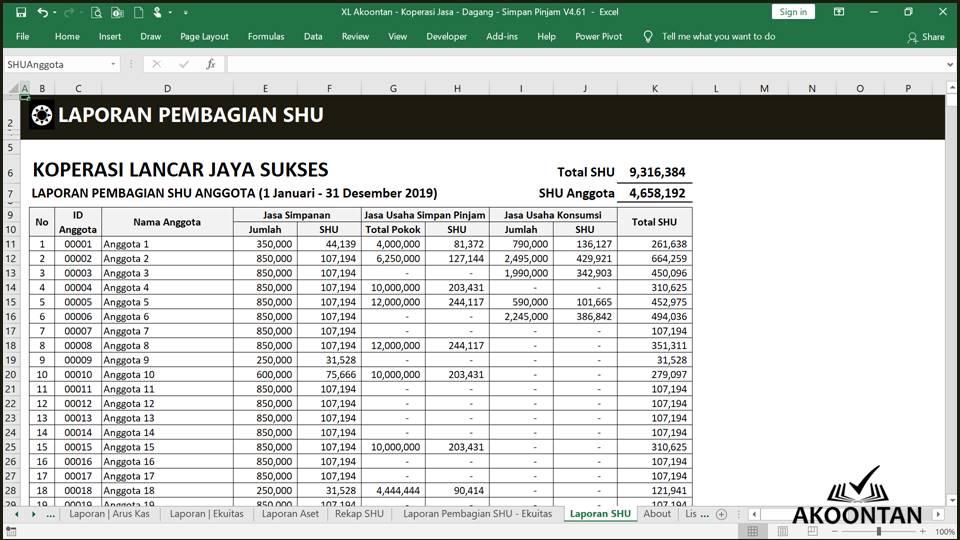The width and height of the screenshot is (960, 540).
Task: Click the Anggota 5 name cell
Action: click(x=167, y=302)
